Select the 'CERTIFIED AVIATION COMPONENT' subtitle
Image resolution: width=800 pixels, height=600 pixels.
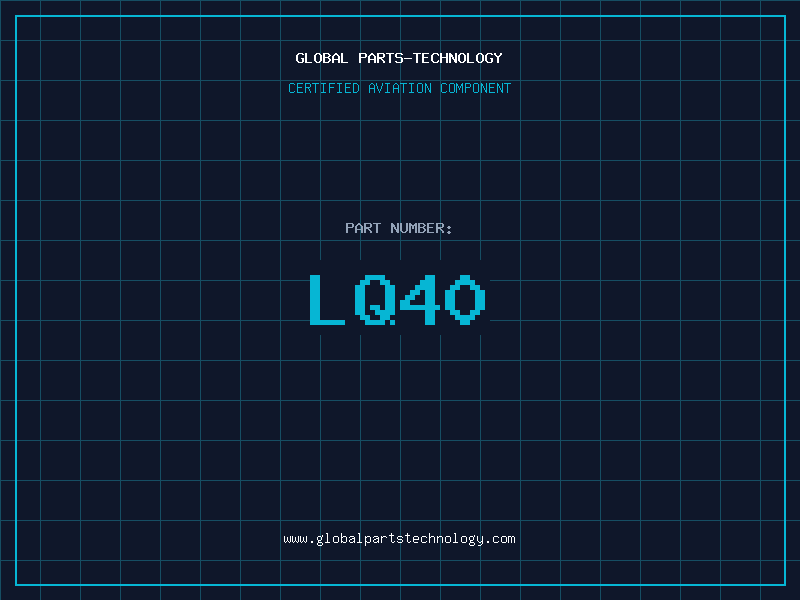click(x=399, y=88)
